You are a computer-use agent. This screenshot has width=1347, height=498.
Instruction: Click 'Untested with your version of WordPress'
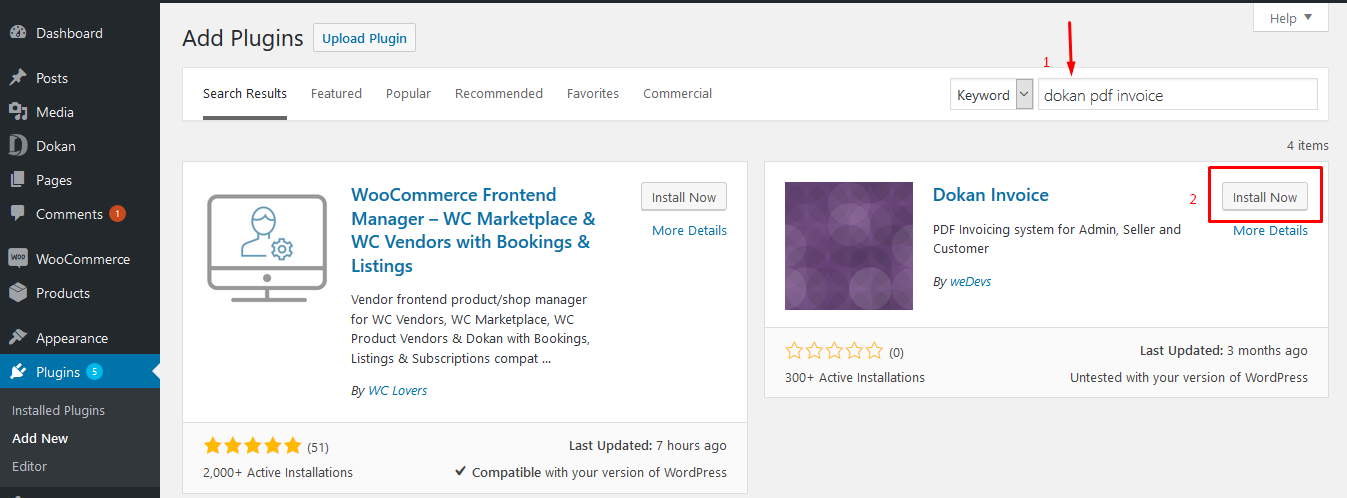(1189, 377)
